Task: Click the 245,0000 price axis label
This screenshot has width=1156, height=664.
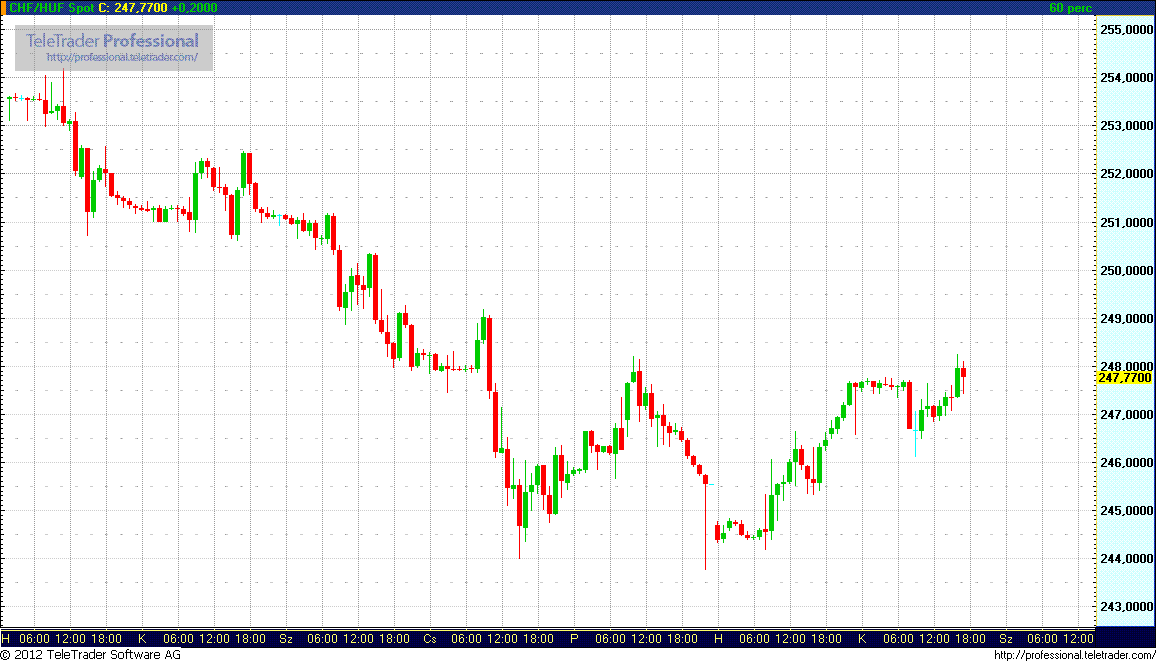Action: tap(1126, 510)
